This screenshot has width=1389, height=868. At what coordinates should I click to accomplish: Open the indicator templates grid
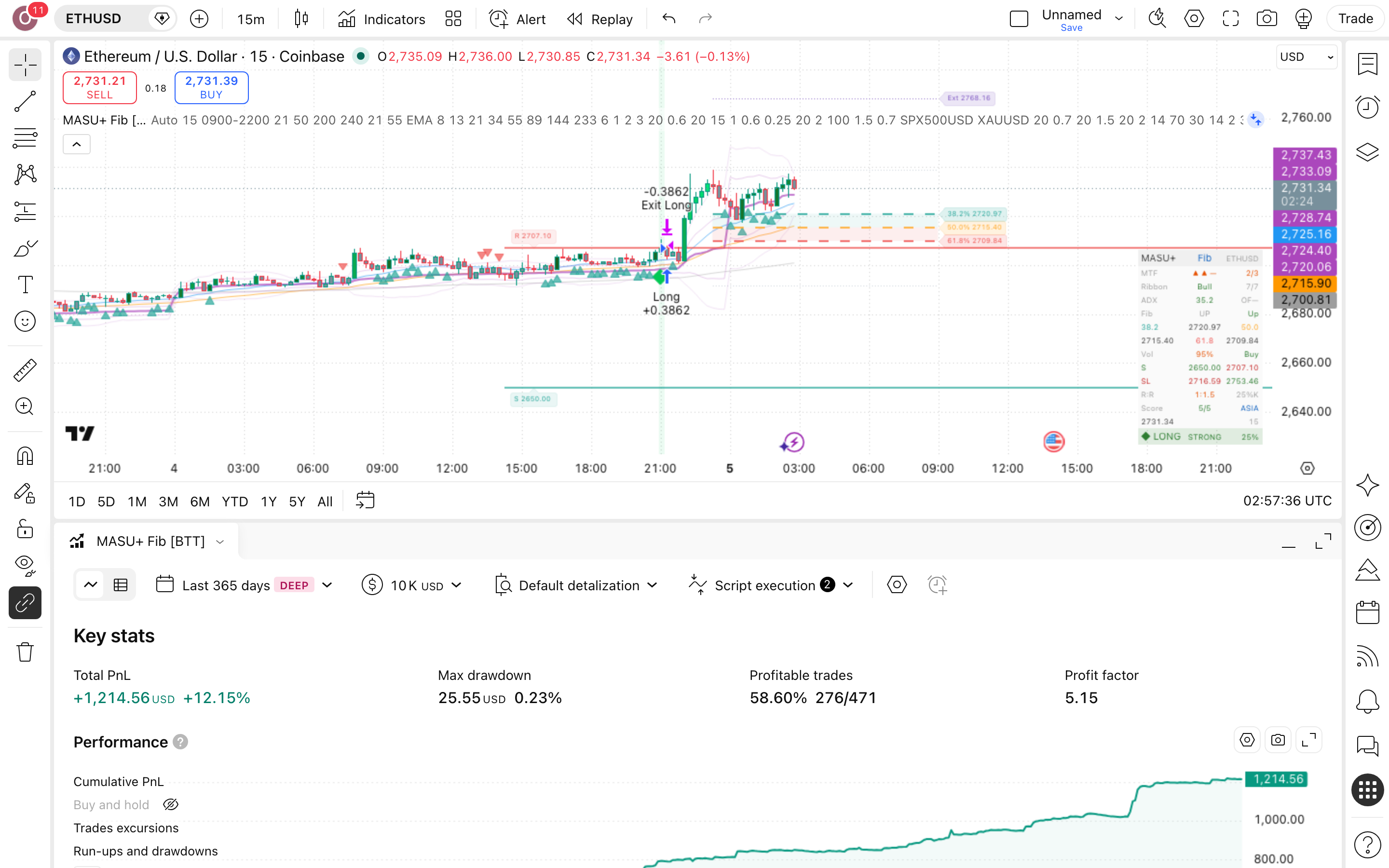[453, 19]
